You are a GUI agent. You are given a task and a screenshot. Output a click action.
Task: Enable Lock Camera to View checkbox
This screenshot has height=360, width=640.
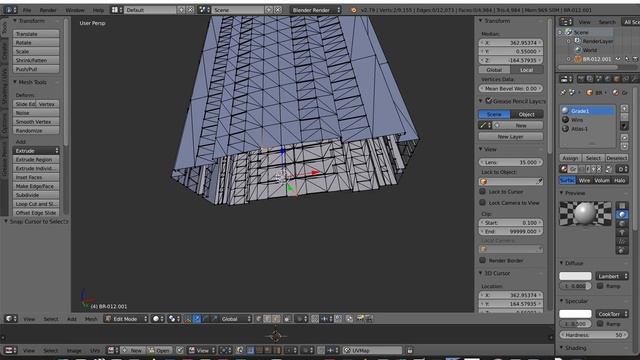(482, 203)
